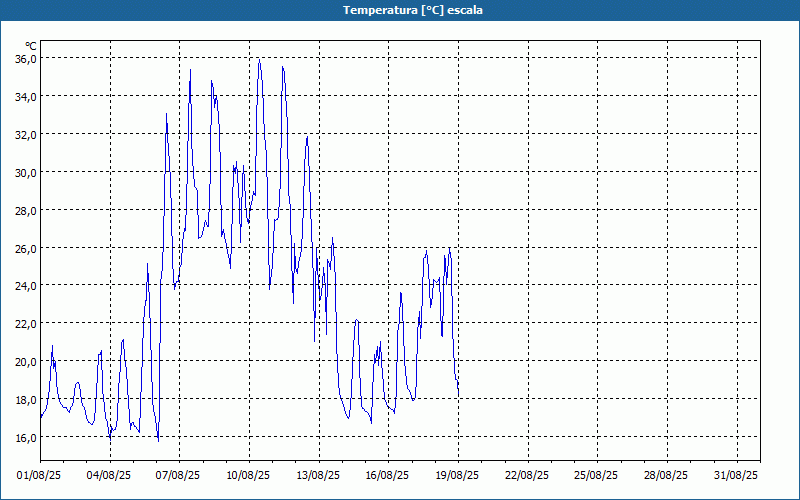This screenshot has height=500, width=800.
Task: Click the 13/08/25 date label
Action: click(x=318, y=476)
